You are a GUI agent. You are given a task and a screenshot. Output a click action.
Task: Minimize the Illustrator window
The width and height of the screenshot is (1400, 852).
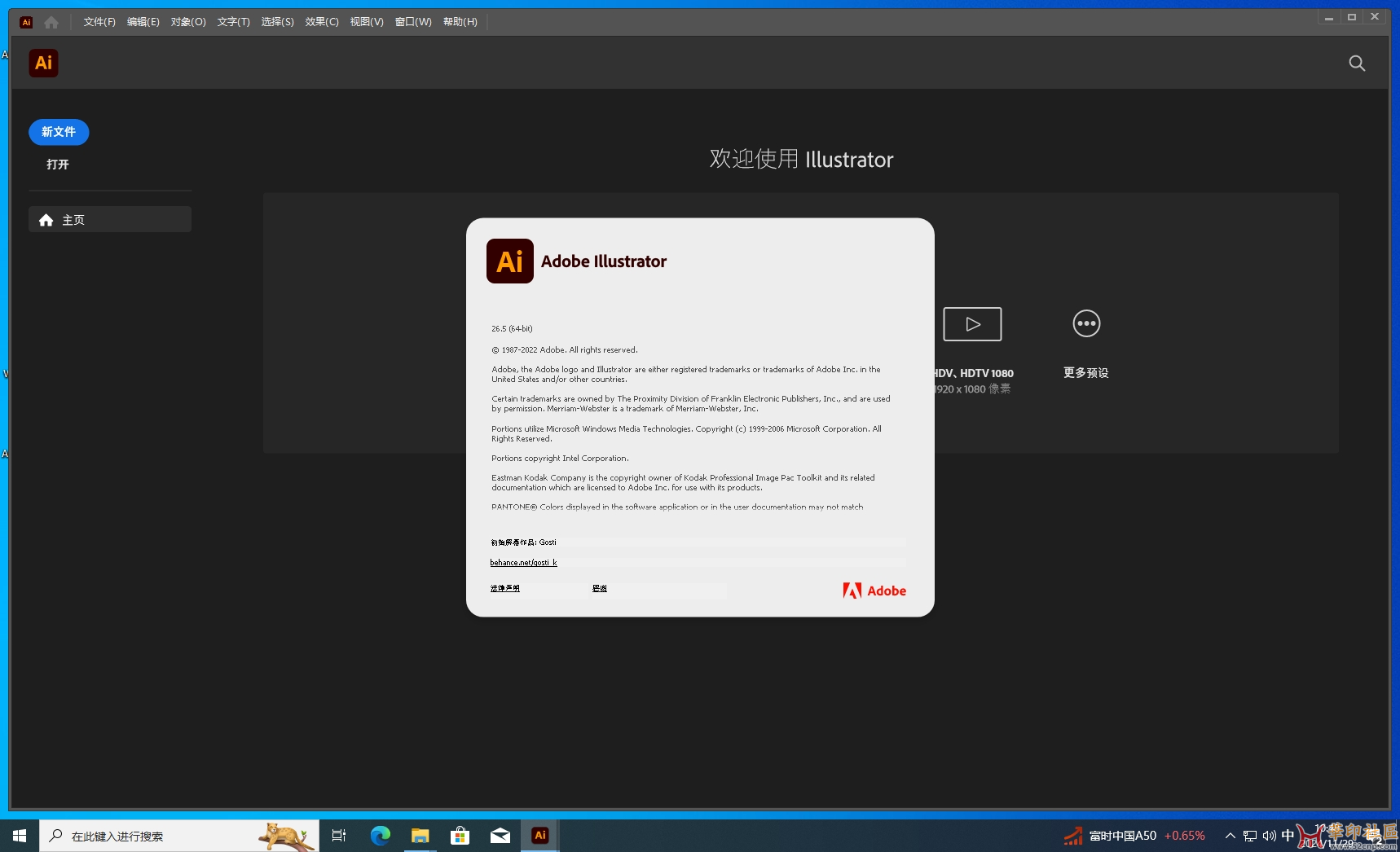(1329, 17)
